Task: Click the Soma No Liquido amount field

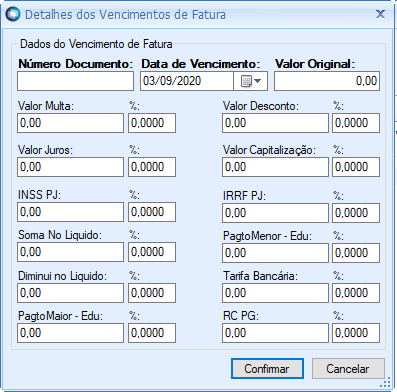Action: [70, 252]
